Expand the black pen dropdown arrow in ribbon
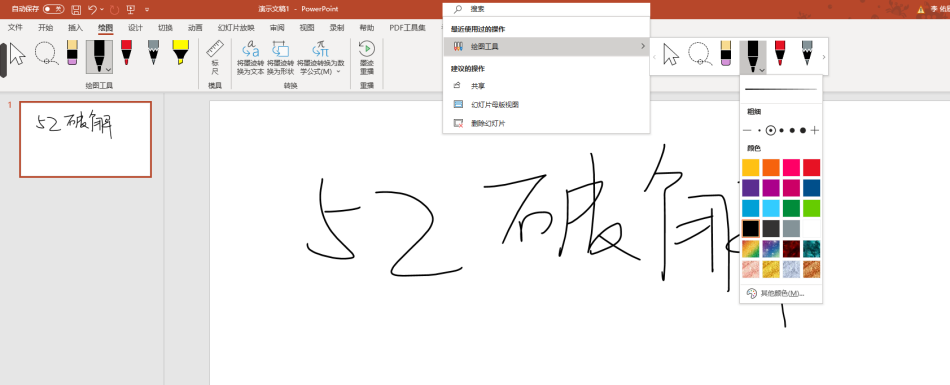The width and height of the screenshot is (950, 385). pos(108,70)
